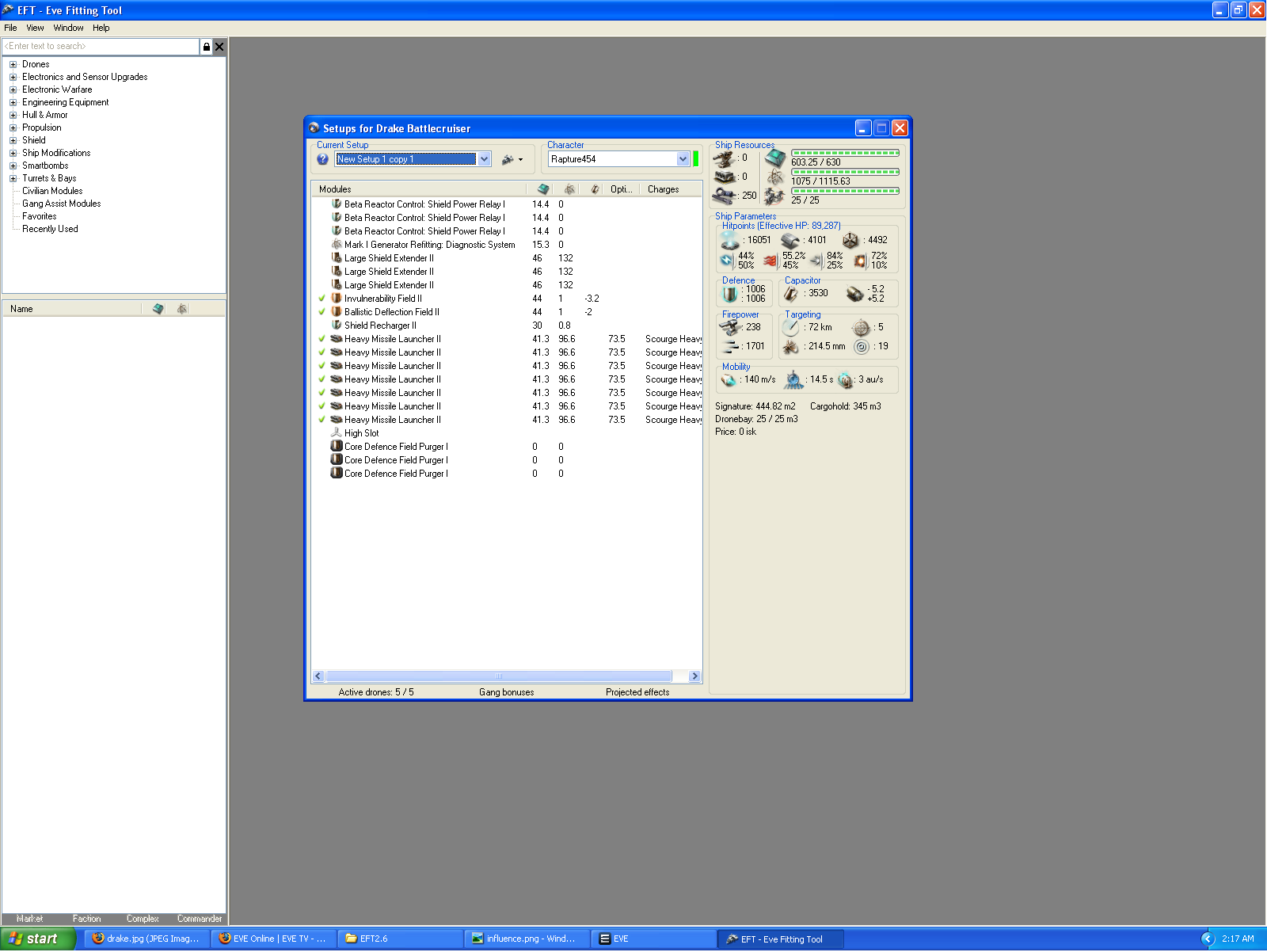Open the Character dropdown showing Rapture454
Screen dimensions: 1267x952
click(683, 159)
